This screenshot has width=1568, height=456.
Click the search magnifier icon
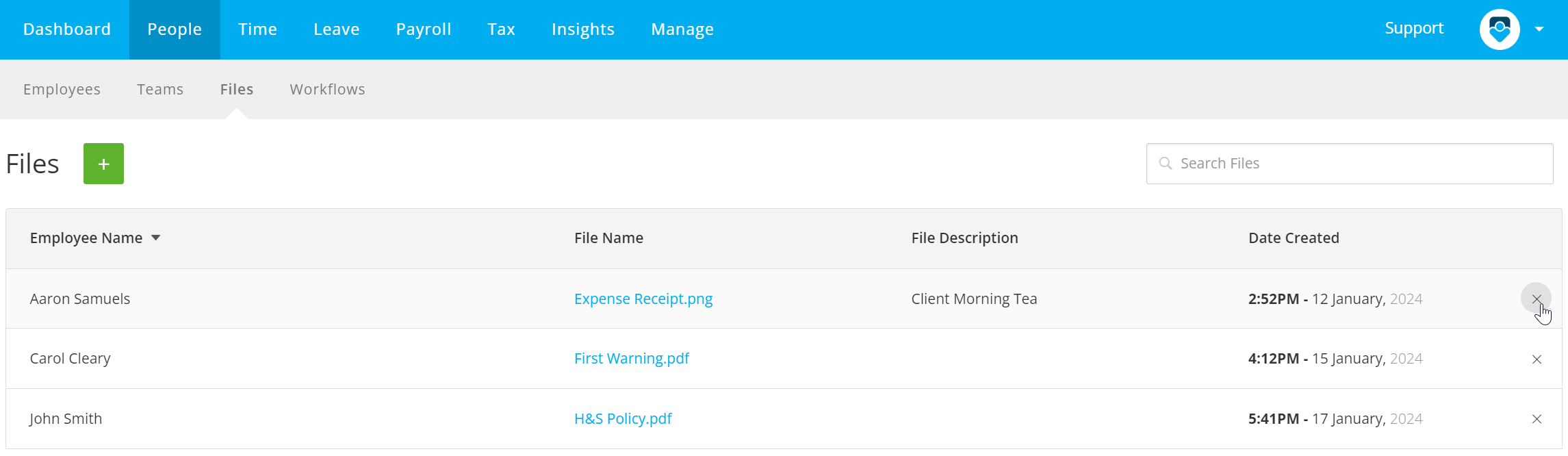(x=1165, y=163)
